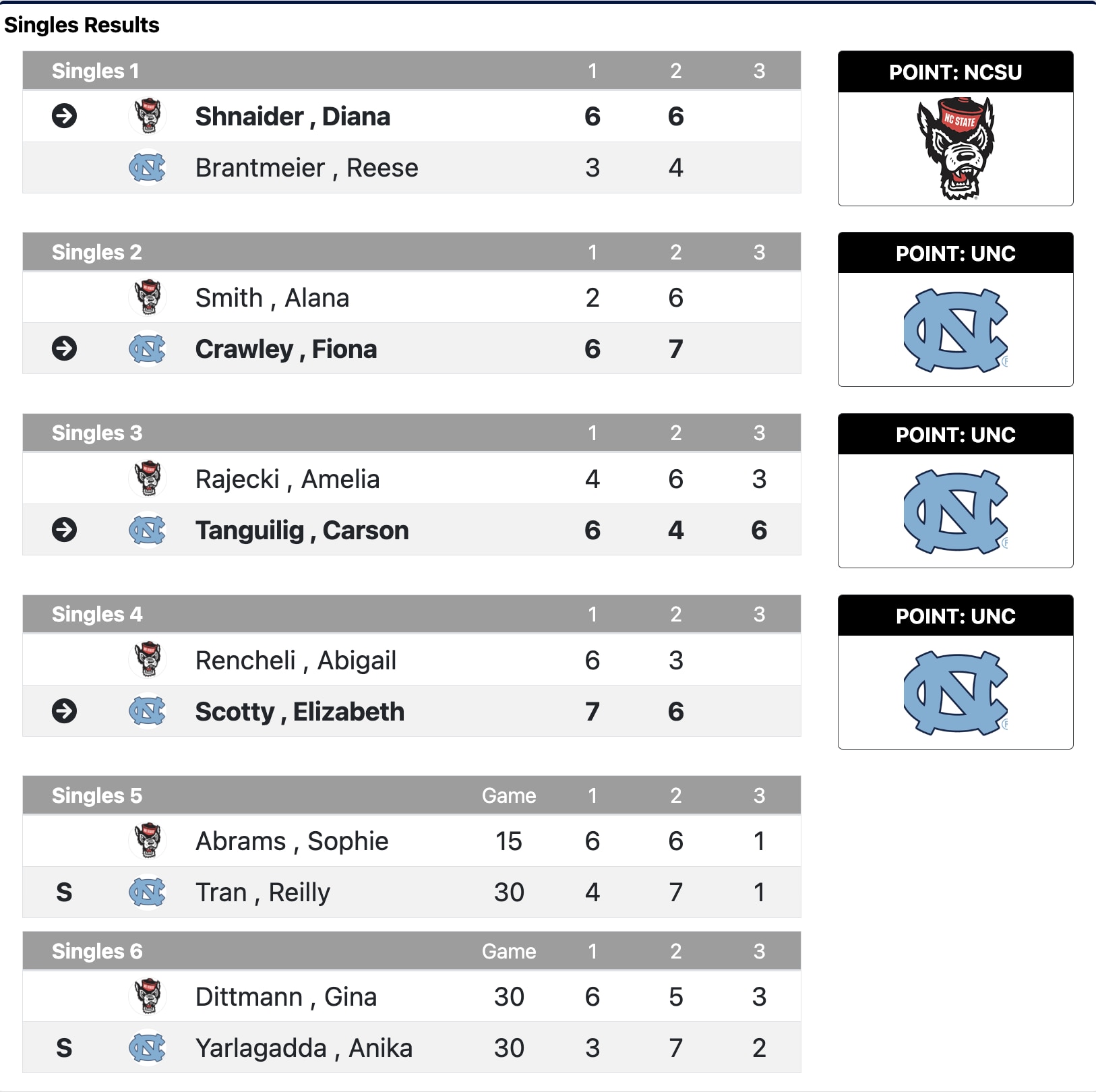Click UNC logo next to Brantmeier, Reese
The height and width of the screenshot is (1092, 1096).
(x=148, y=167)
